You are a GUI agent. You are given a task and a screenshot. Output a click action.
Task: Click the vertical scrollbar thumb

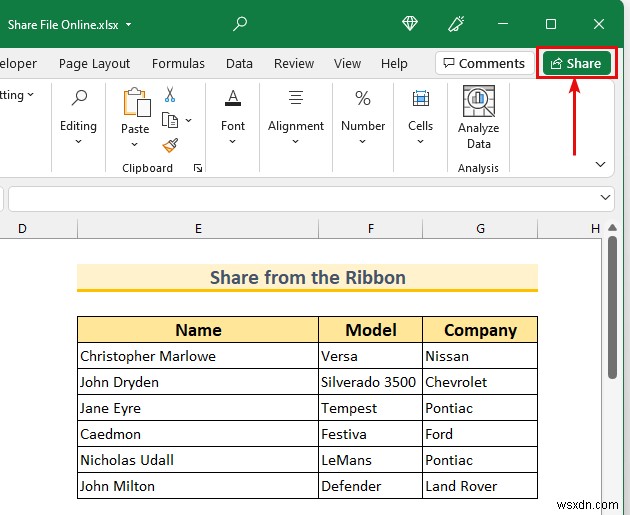point(612,307)
